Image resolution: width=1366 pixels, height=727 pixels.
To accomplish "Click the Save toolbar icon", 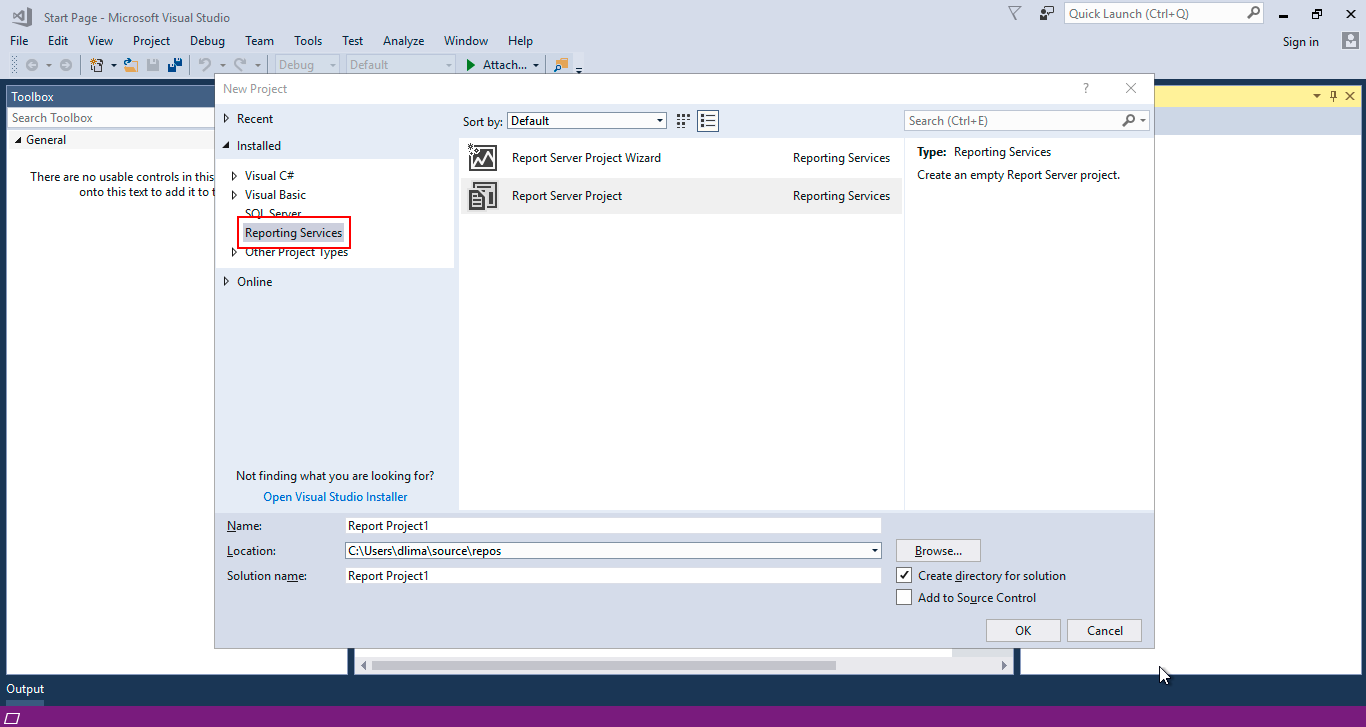I will pos(153,65).
